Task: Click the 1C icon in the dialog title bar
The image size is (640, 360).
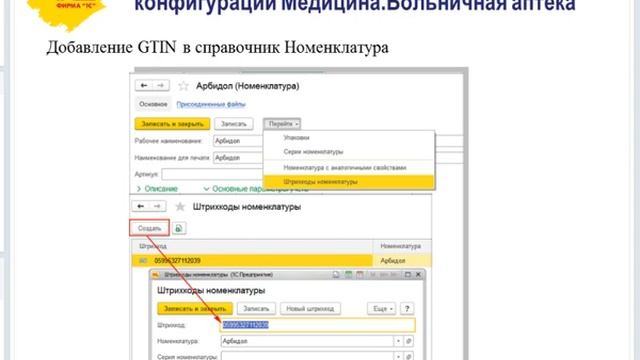Action: (x=156, y=275)
